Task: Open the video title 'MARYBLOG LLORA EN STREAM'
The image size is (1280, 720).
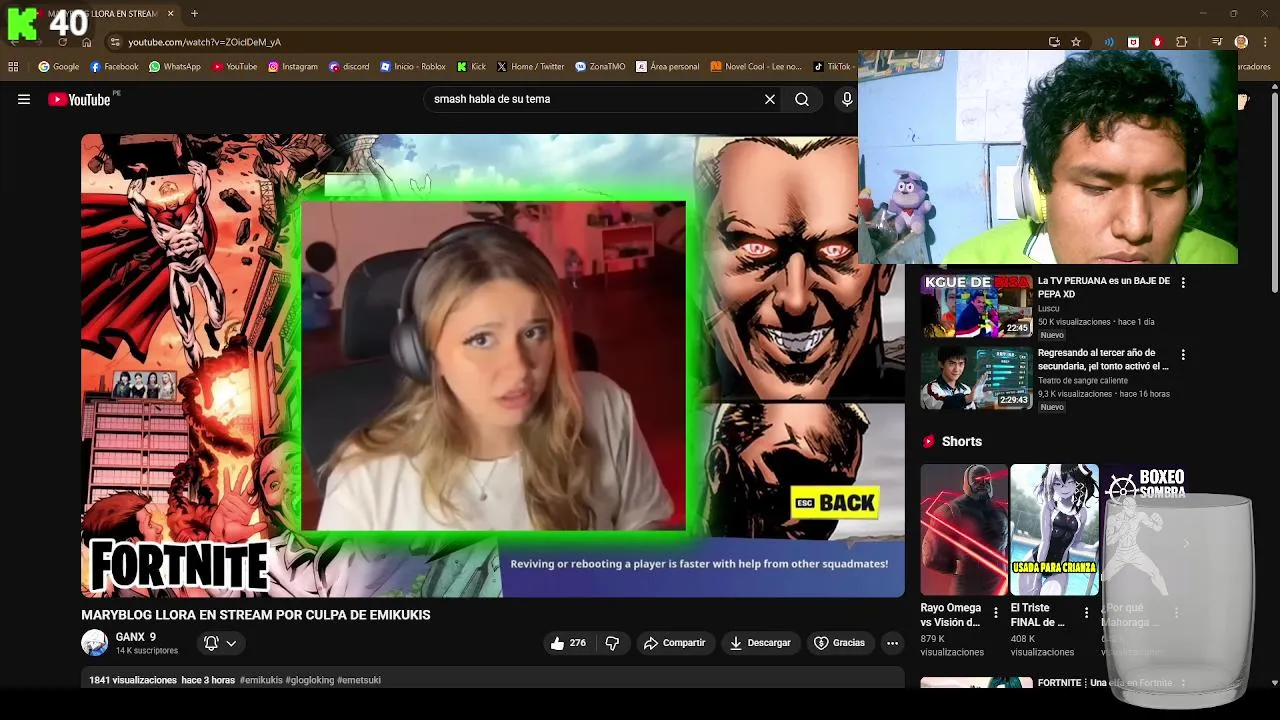Action: click(256, 615)
